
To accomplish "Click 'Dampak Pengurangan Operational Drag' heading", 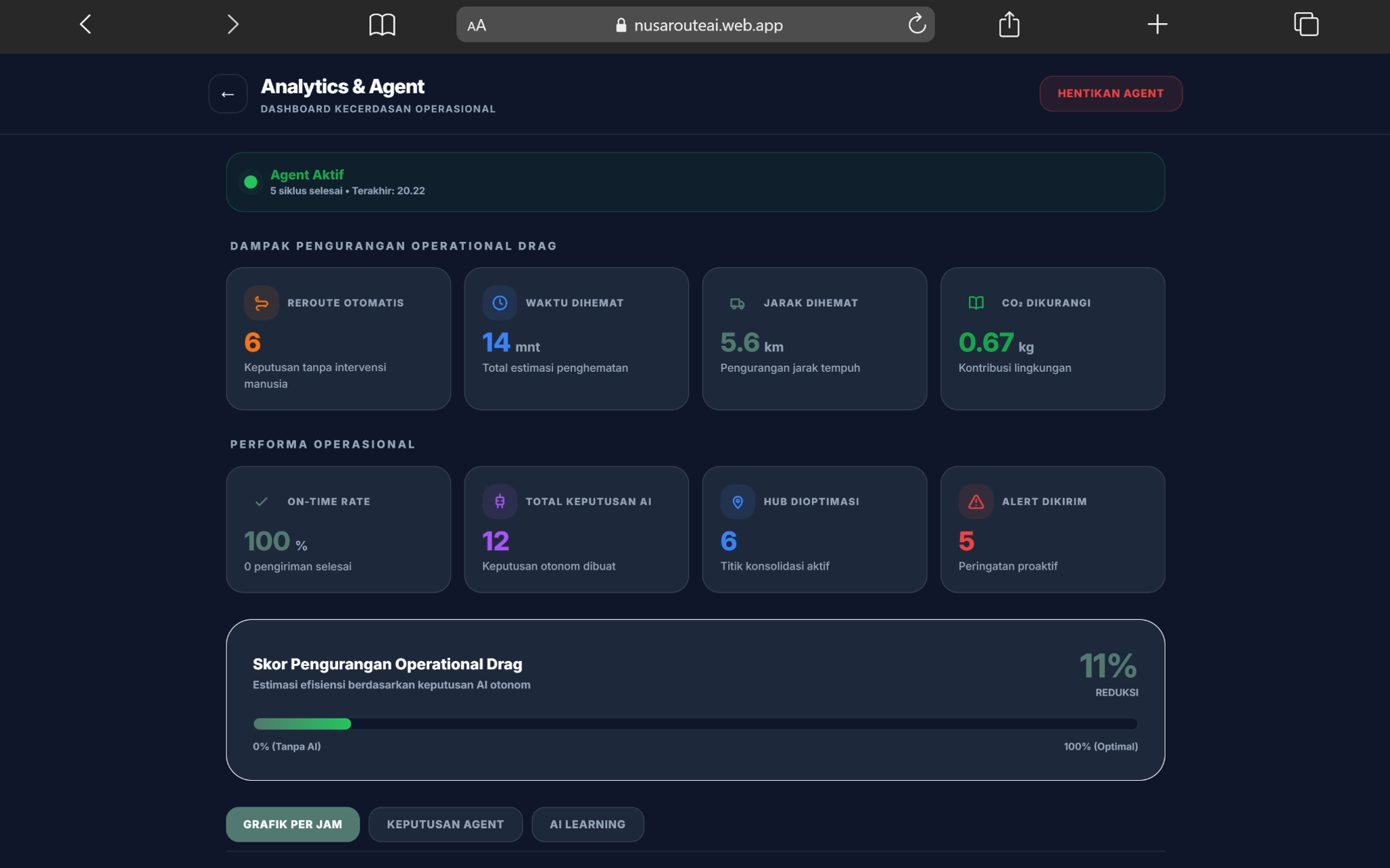I will coord(393,246).
